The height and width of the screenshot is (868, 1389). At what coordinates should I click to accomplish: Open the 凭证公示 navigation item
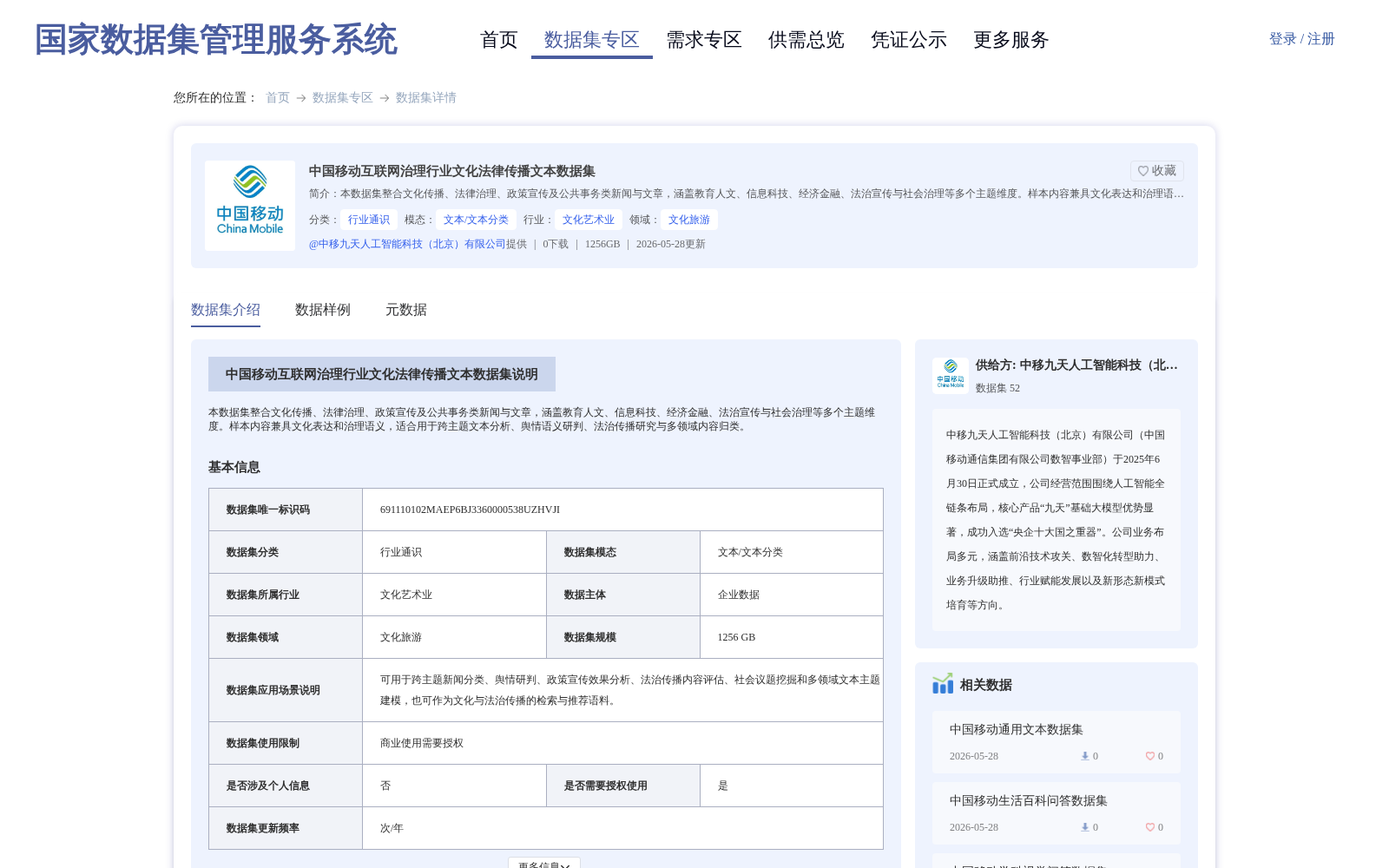[x=909, y=40]
